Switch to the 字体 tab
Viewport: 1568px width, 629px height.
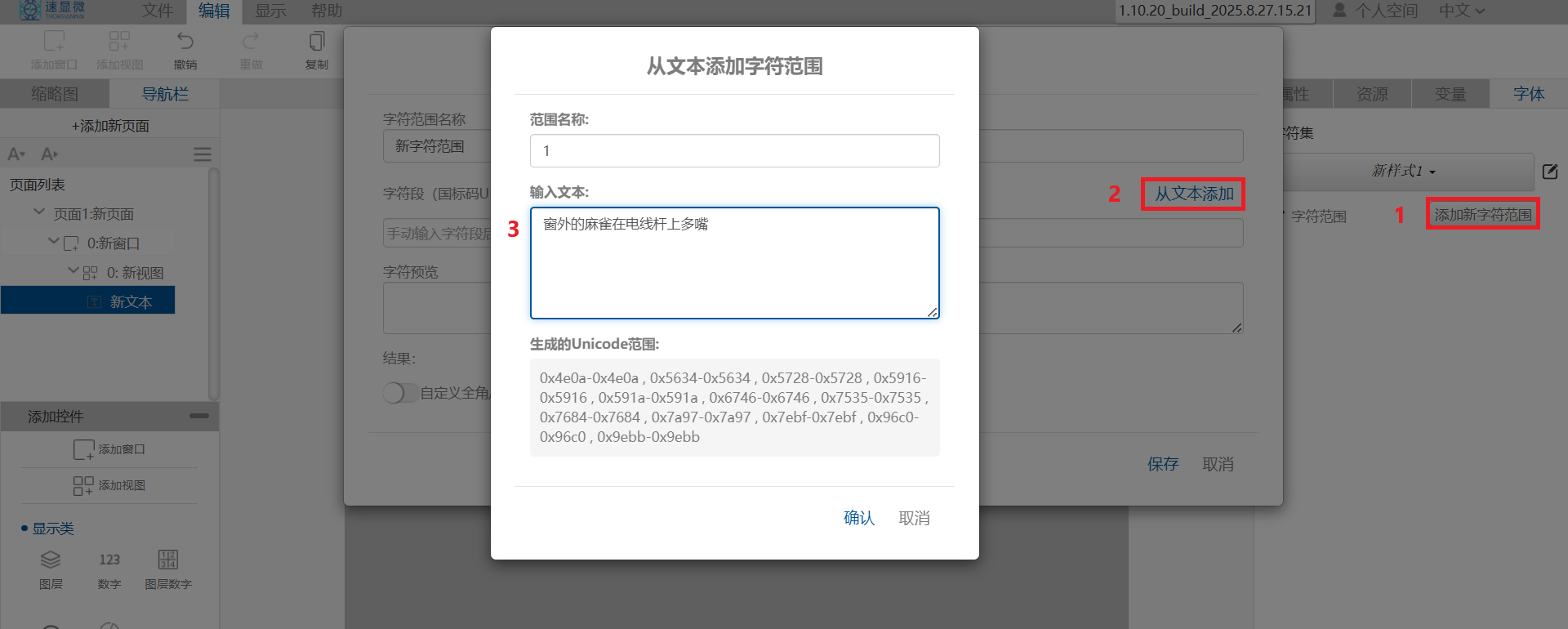click(1528, 94)
